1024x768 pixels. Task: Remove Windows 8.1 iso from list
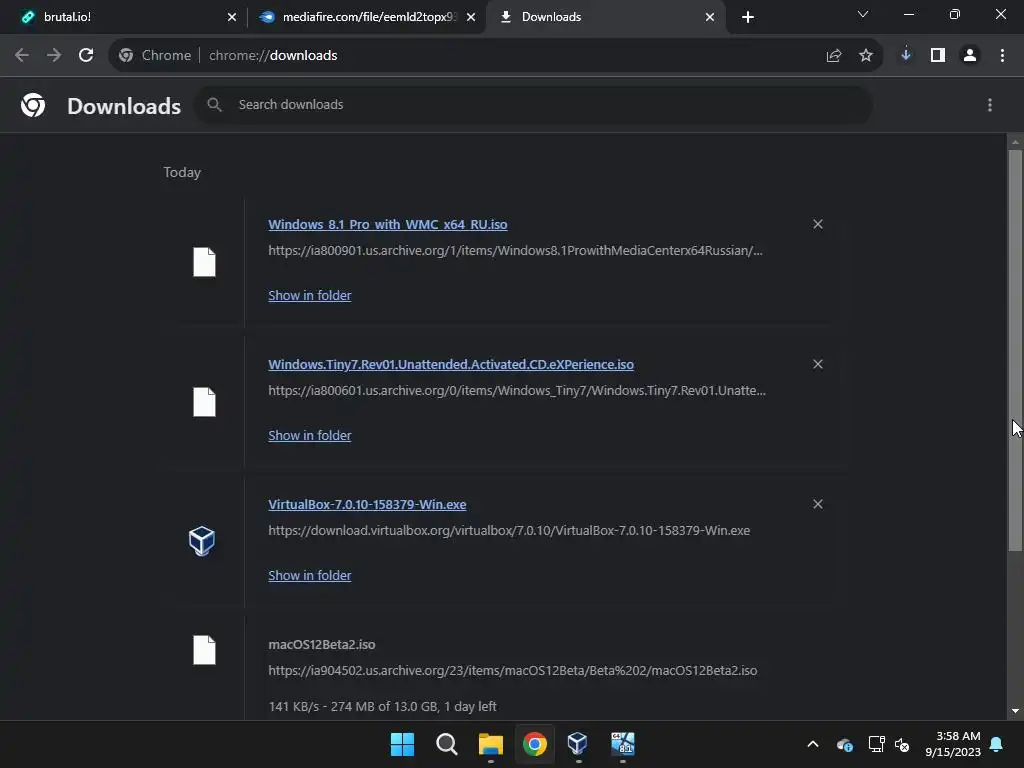[x=818, y=224]
